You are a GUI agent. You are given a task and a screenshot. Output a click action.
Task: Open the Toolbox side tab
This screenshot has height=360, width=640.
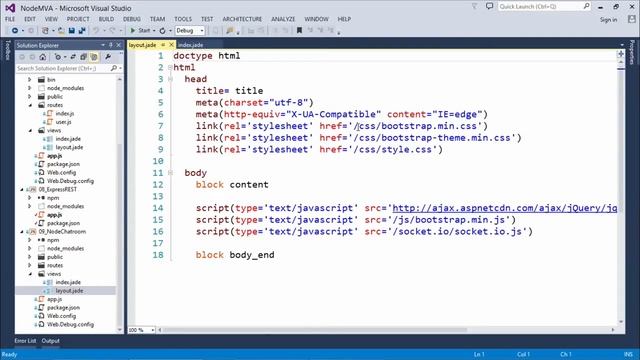(x=7, y=51)
